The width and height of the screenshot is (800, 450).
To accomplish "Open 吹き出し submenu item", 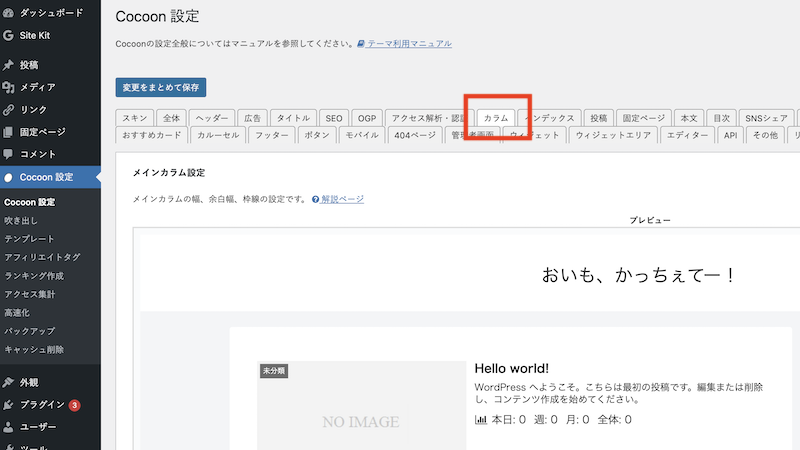I will (x=21, y=220).
